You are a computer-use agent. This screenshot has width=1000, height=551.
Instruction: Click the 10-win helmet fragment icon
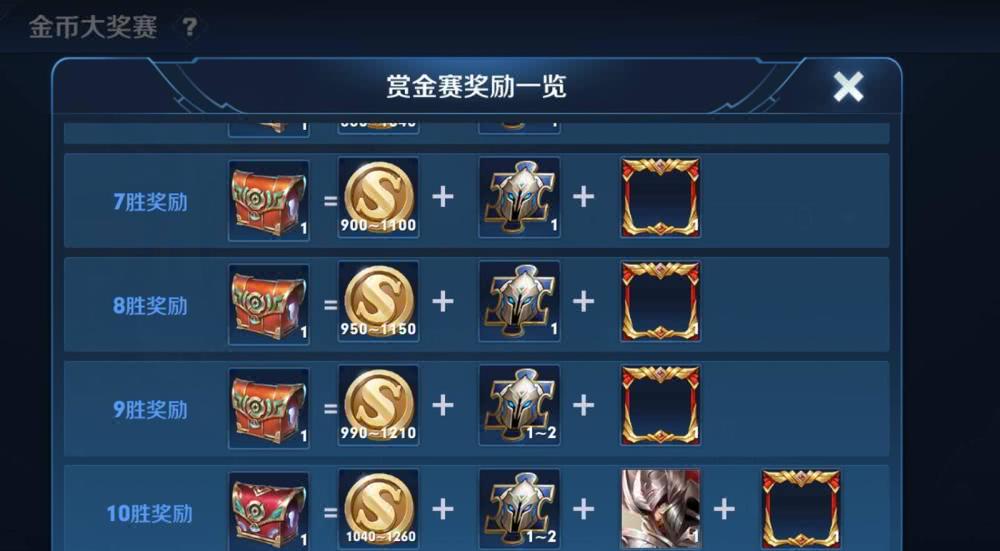(x=519, y=510)
